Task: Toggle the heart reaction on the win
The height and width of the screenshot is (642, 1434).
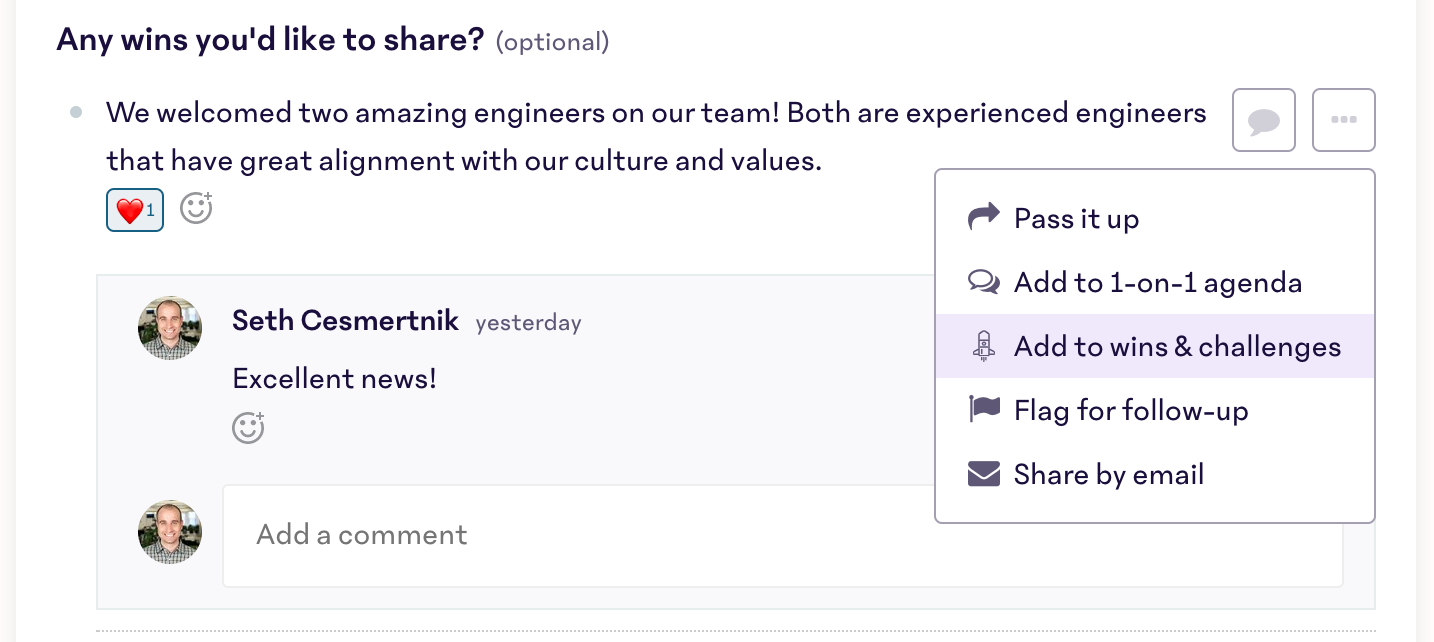Action: point(135,211)
